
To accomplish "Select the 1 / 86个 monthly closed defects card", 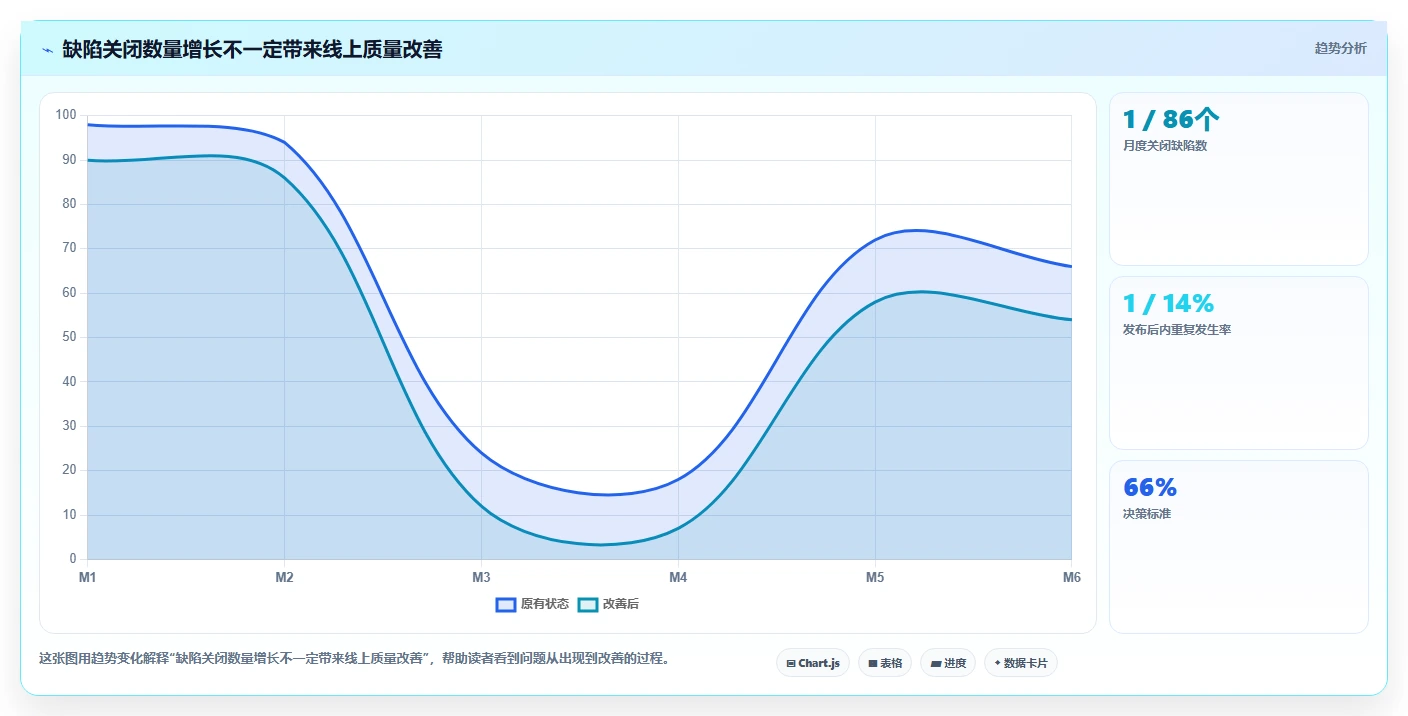I will pos(1238,179).
